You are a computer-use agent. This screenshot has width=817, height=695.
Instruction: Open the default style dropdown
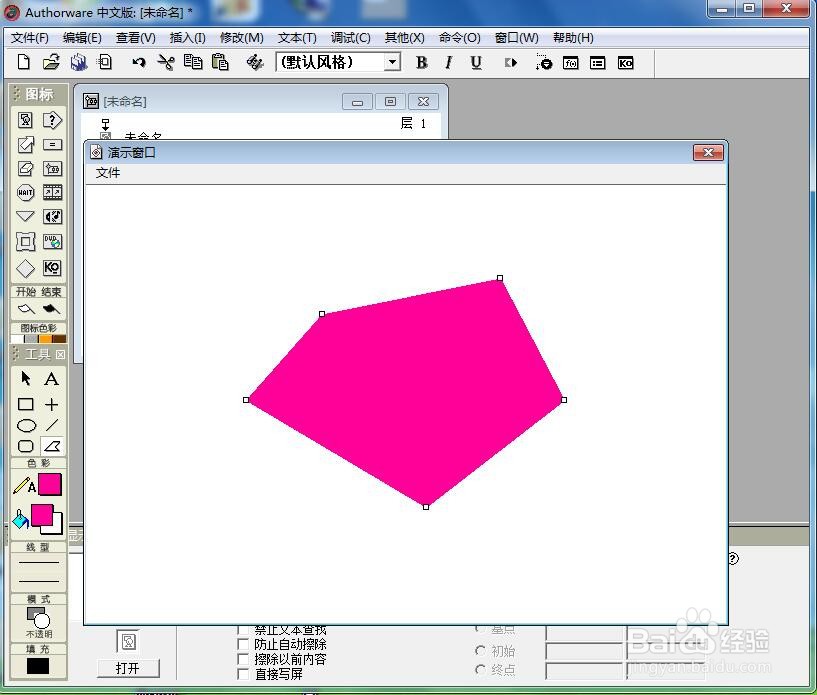tap(392, 63)
